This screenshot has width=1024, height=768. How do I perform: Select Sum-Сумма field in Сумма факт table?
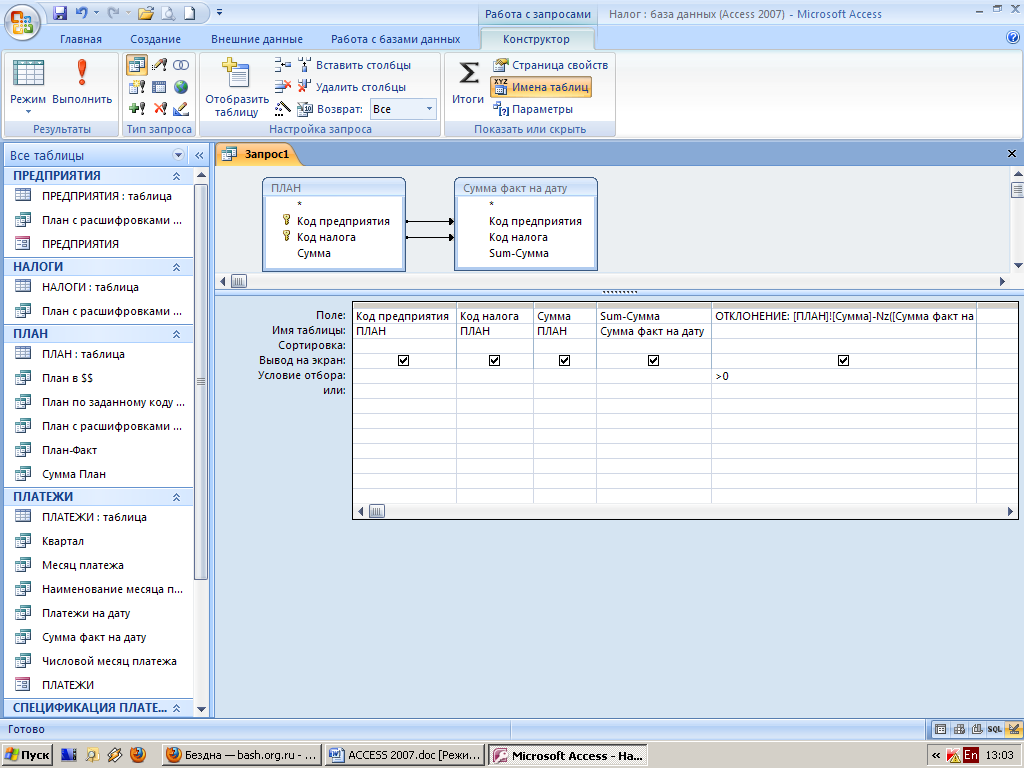tap(519, 253)
